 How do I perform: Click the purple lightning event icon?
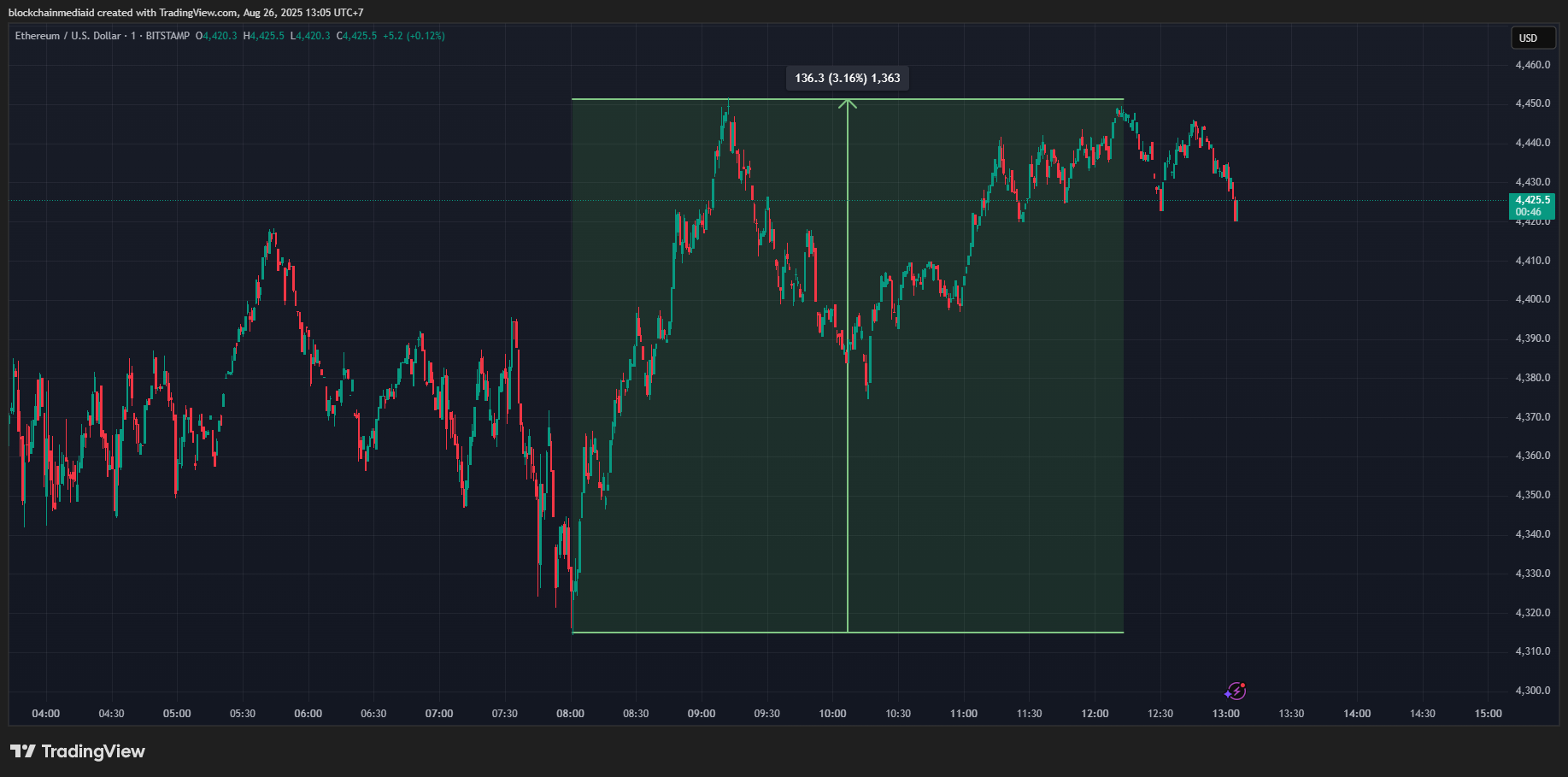1236,691
